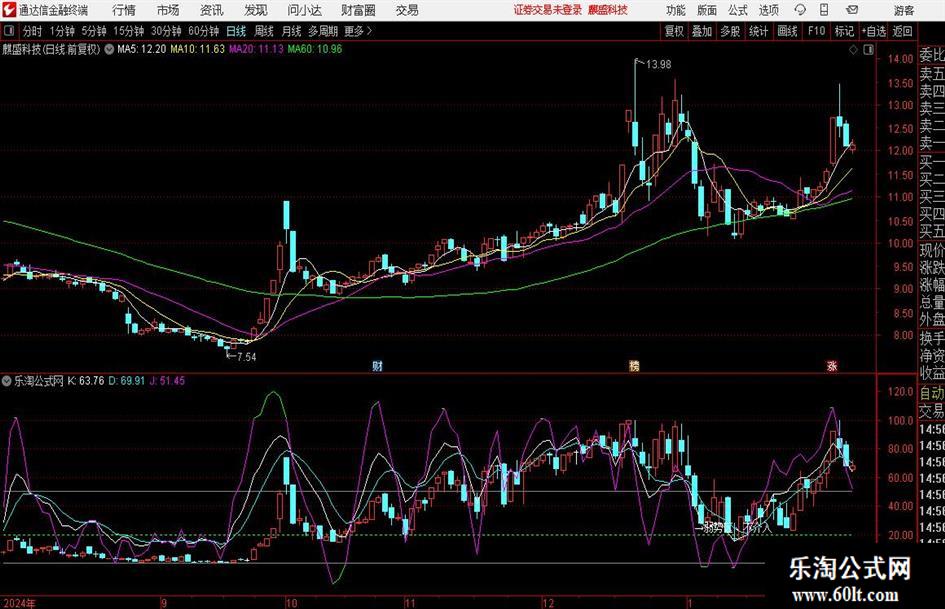The image size is (945, 609).
Task: Click the J: 51.45 indicator value
Action: click(167, 381)
